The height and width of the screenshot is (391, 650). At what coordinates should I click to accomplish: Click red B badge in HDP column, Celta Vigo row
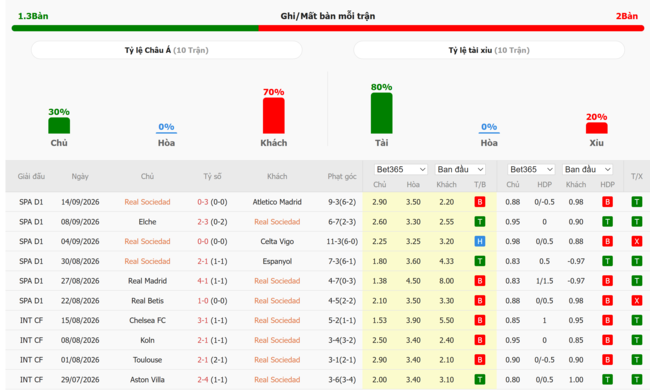point(607,241)
